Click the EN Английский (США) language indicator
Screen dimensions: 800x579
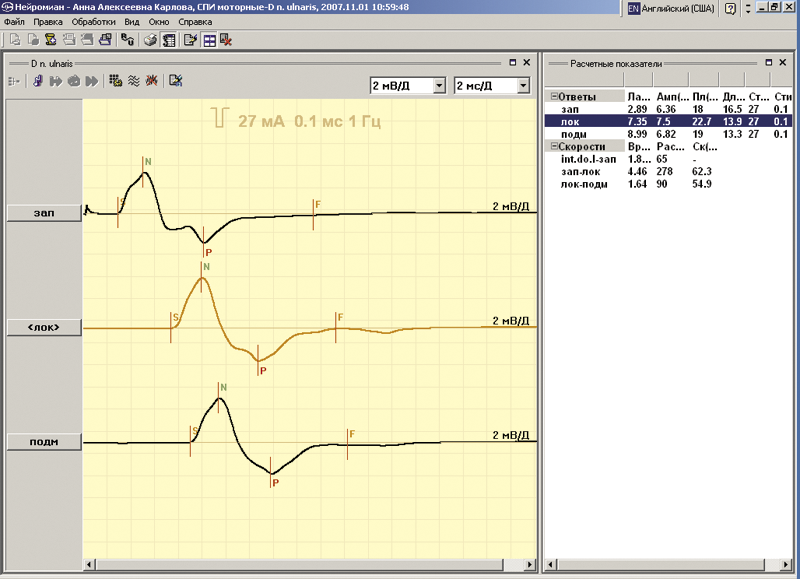pos(671,9)
